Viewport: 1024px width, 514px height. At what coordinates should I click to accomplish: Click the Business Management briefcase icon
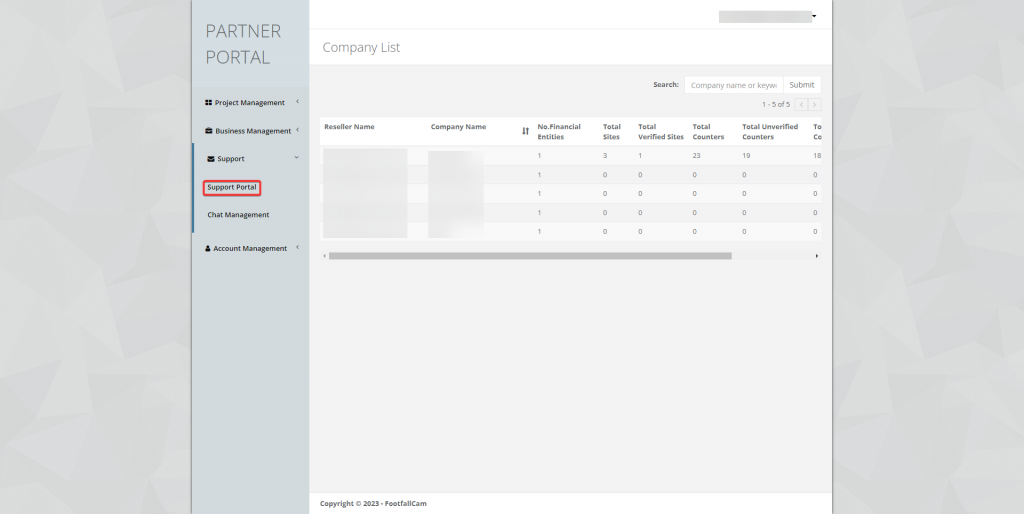point(208,131)
